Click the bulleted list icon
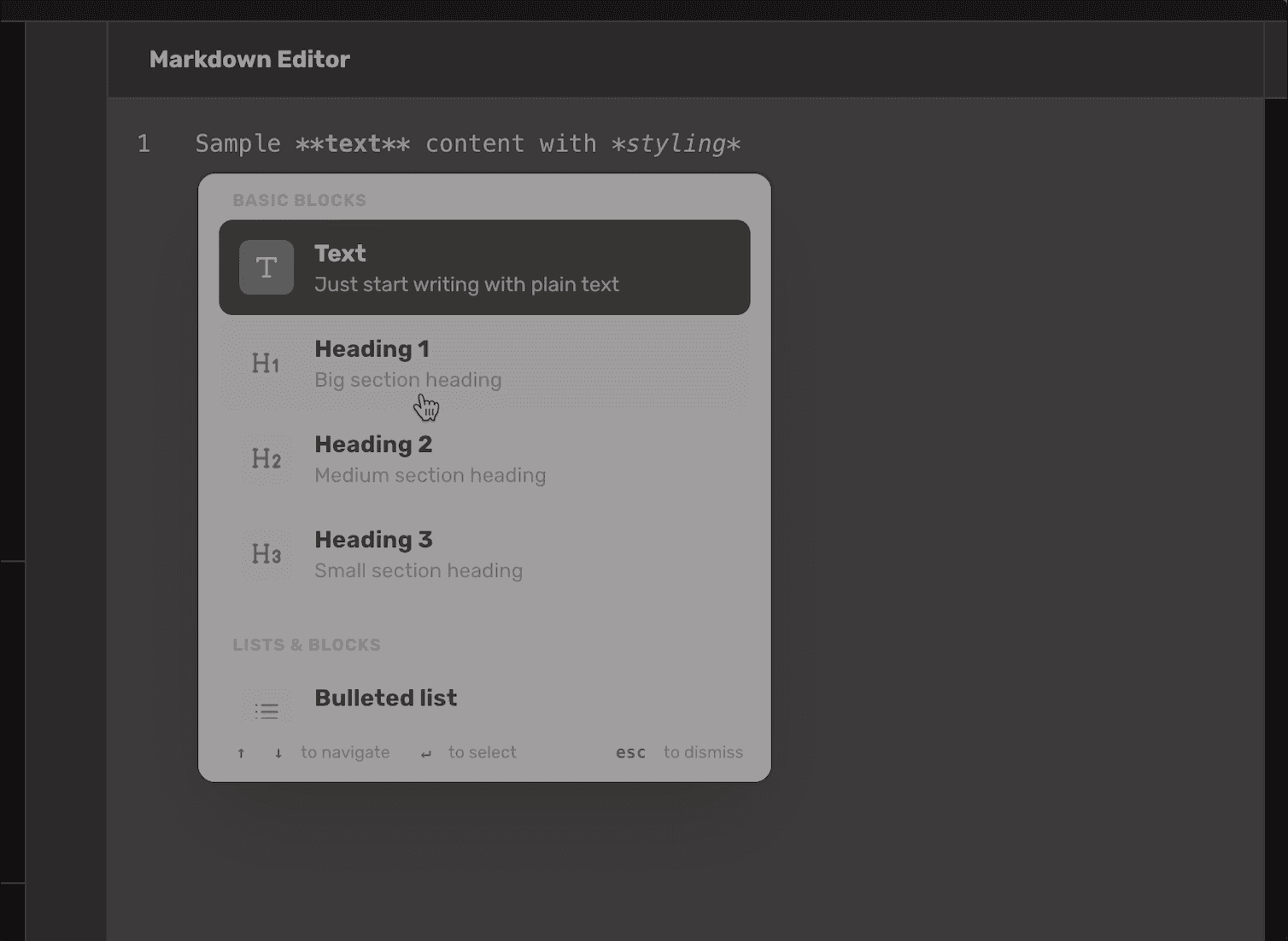Viewport: 1288px width, 941px height. 266,710
